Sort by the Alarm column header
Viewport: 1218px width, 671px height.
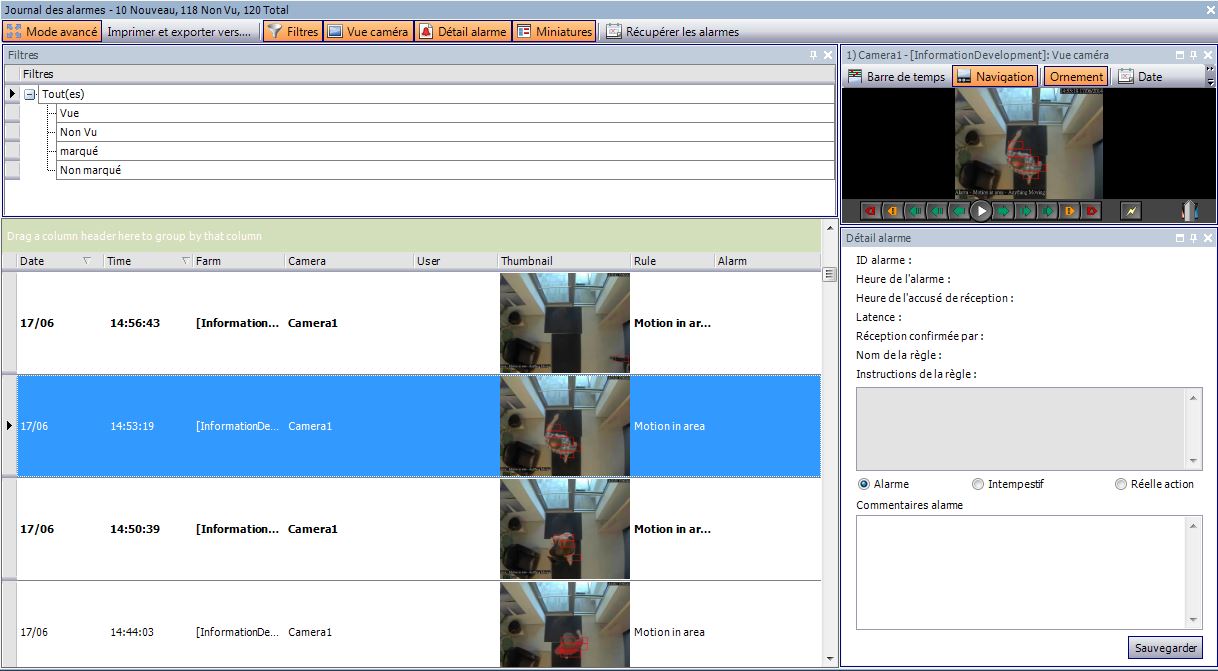click(767, 261)
